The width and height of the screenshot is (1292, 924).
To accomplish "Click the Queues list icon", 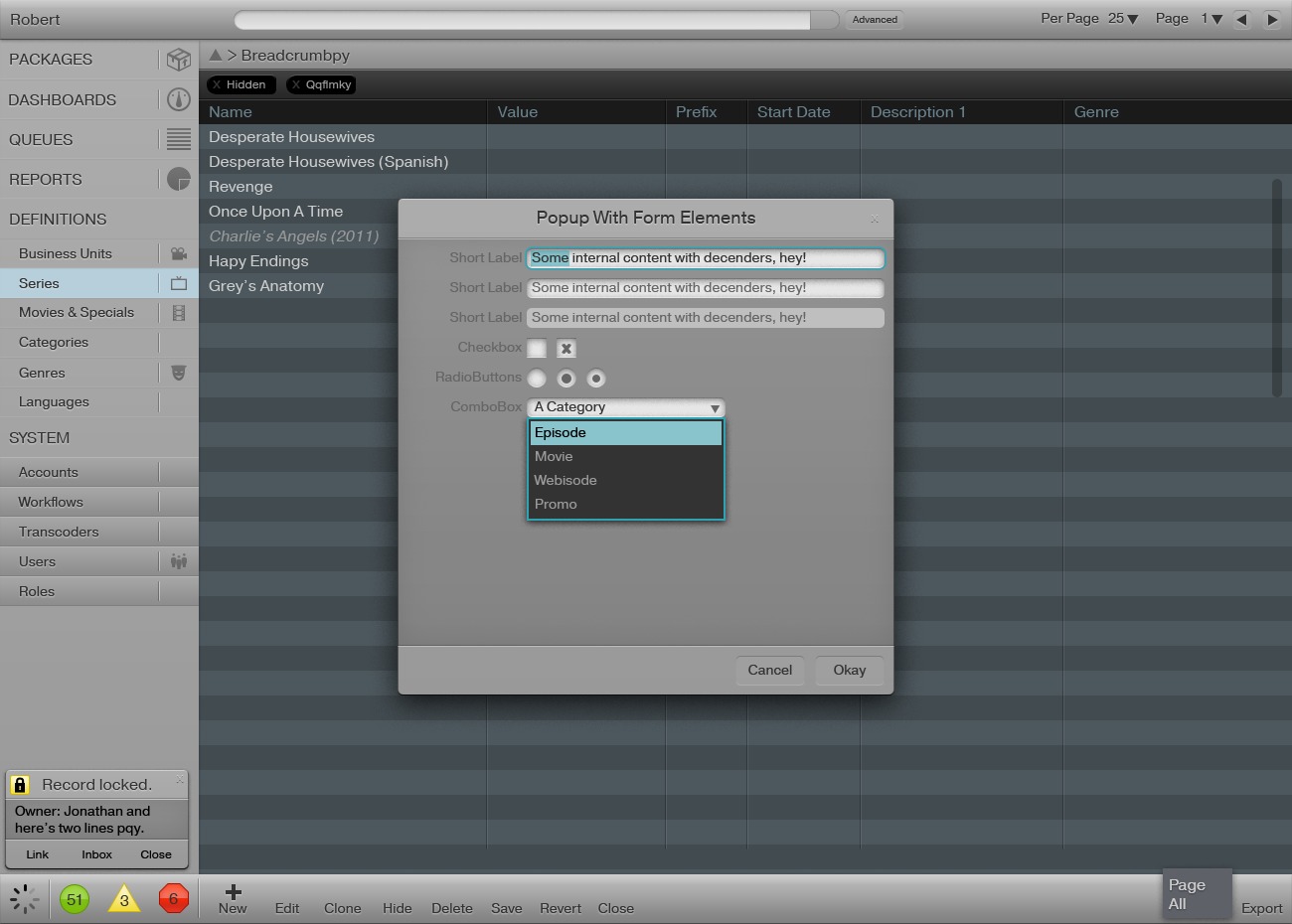I will click(x=179, y=139).
